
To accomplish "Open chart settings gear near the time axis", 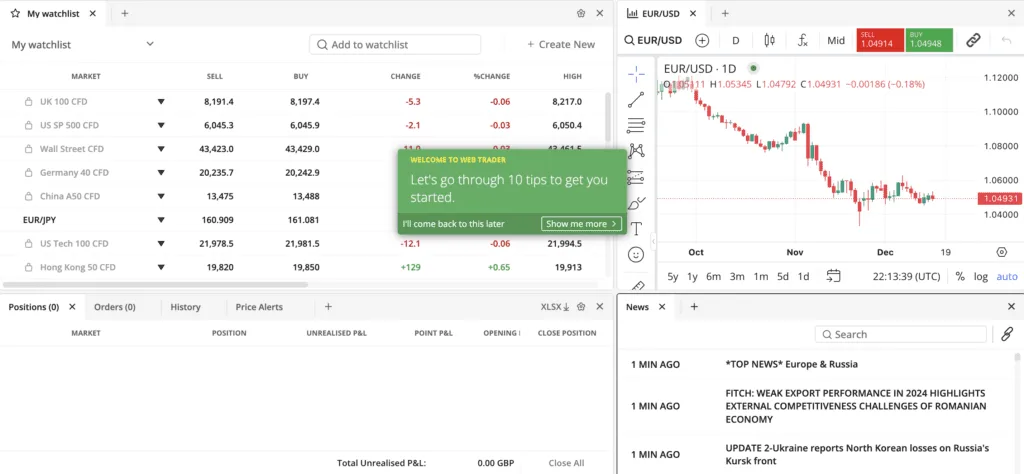I will point(1001,252).
